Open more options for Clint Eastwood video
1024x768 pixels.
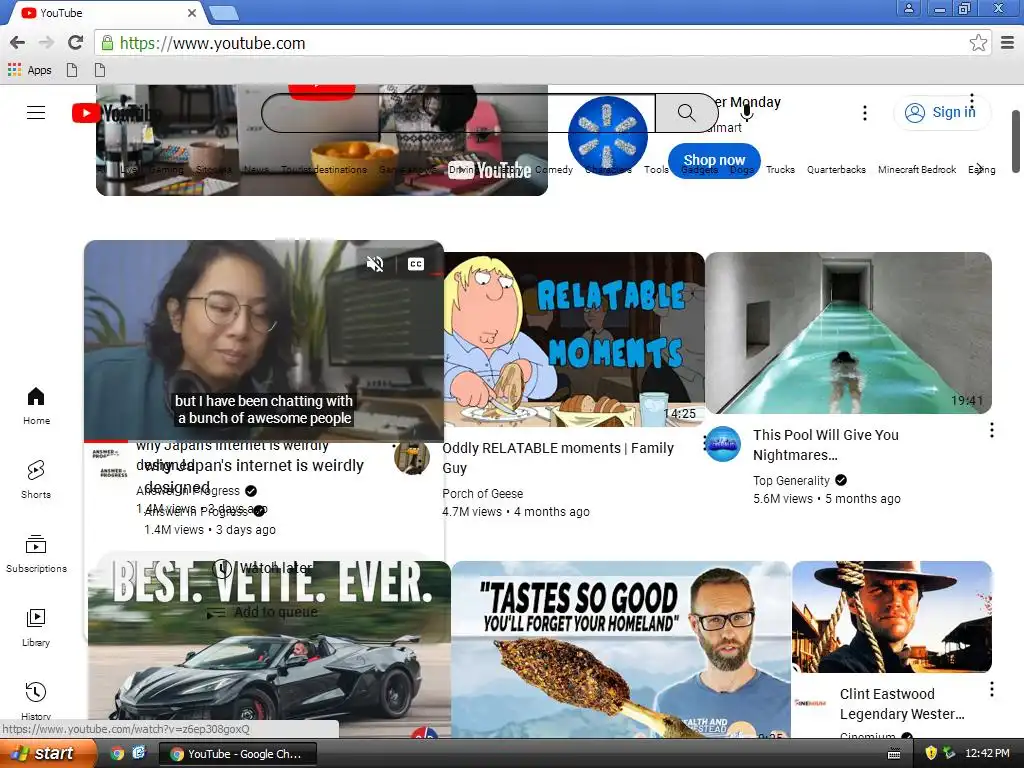(x=991, y=689)
